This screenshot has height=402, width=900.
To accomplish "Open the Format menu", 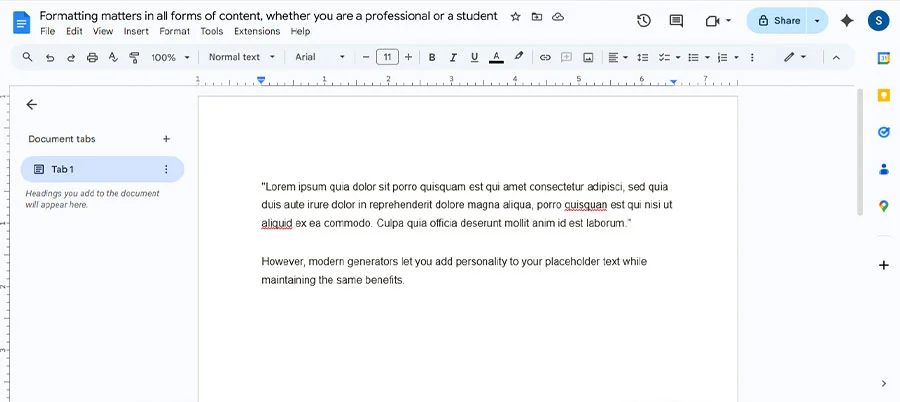I will coord(174,32).
